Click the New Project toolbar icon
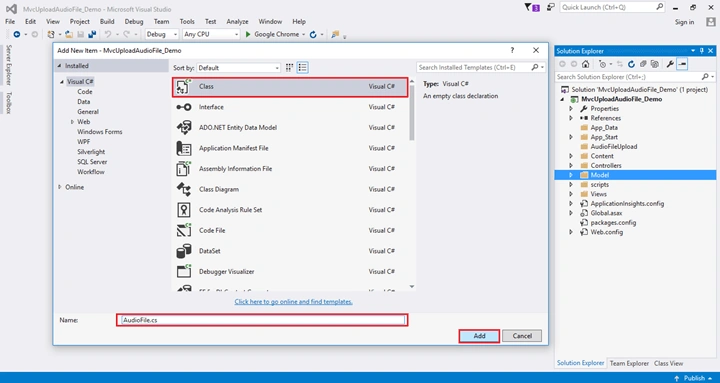Viewport: 720px width, 383px height. [x=51, y=34]
